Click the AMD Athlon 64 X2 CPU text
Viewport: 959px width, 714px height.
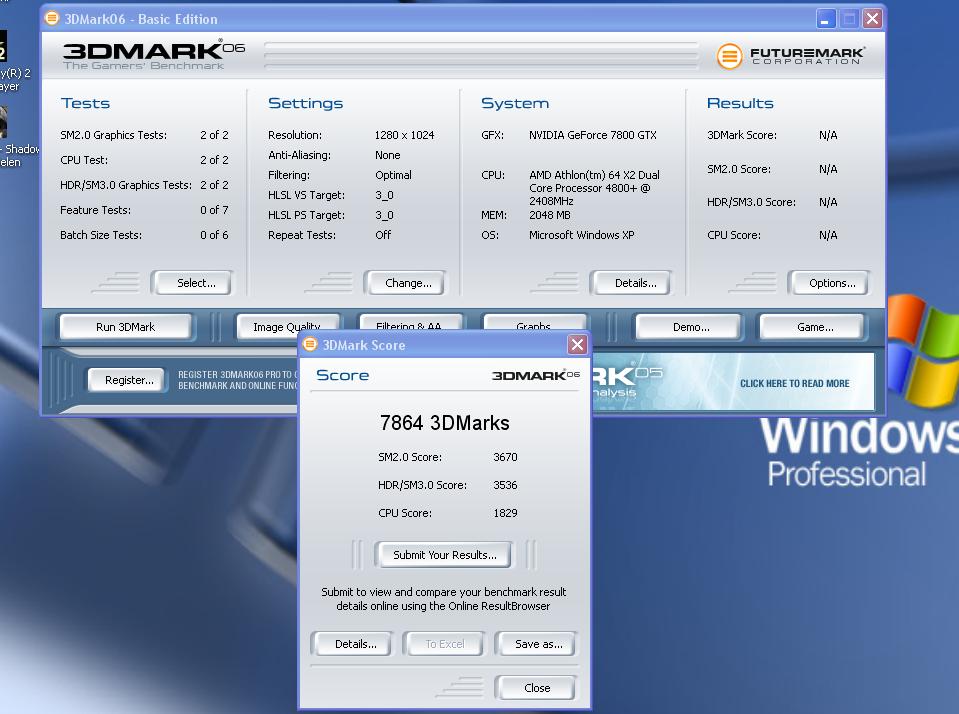click(594, 188)
